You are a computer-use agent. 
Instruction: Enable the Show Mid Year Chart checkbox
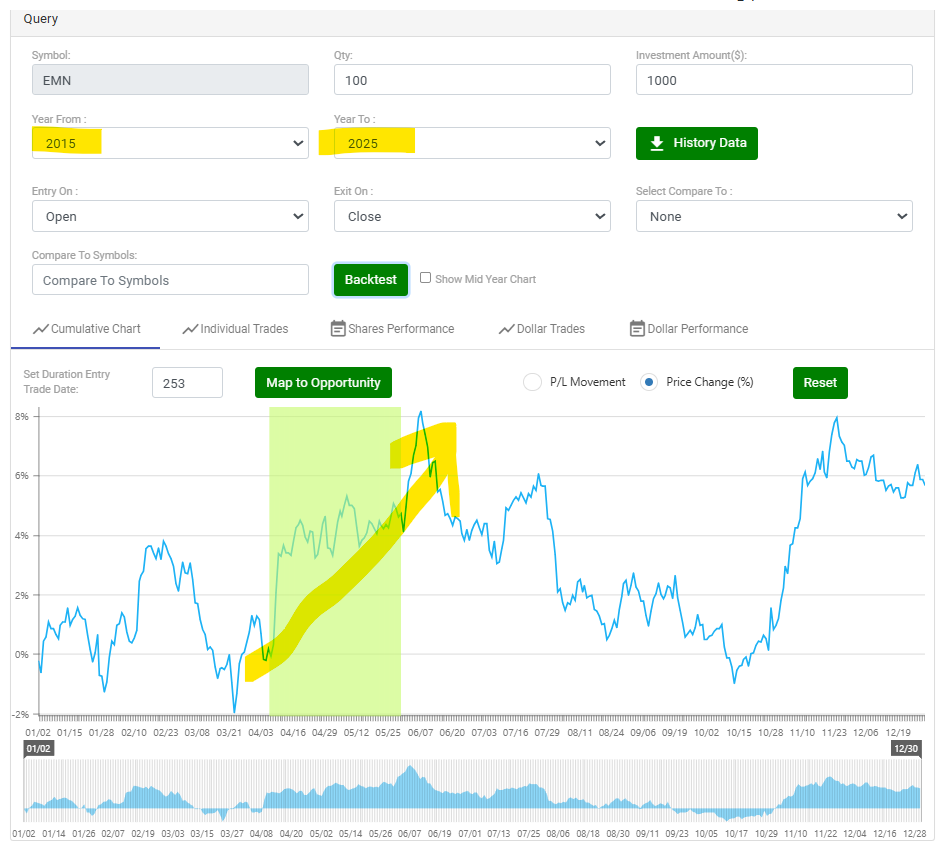(425, 278)
